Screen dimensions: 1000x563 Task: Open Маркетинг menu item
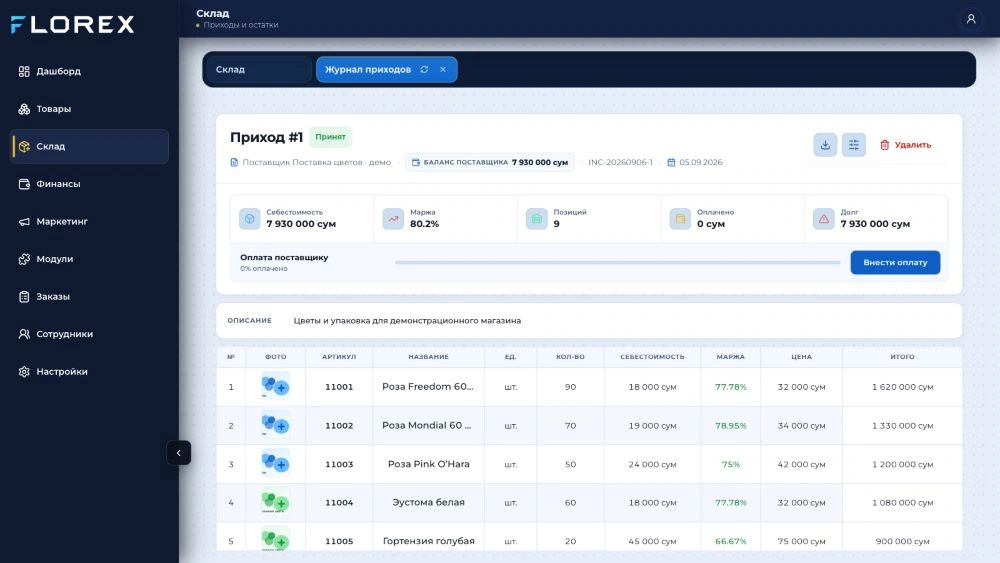click(89, 222)
